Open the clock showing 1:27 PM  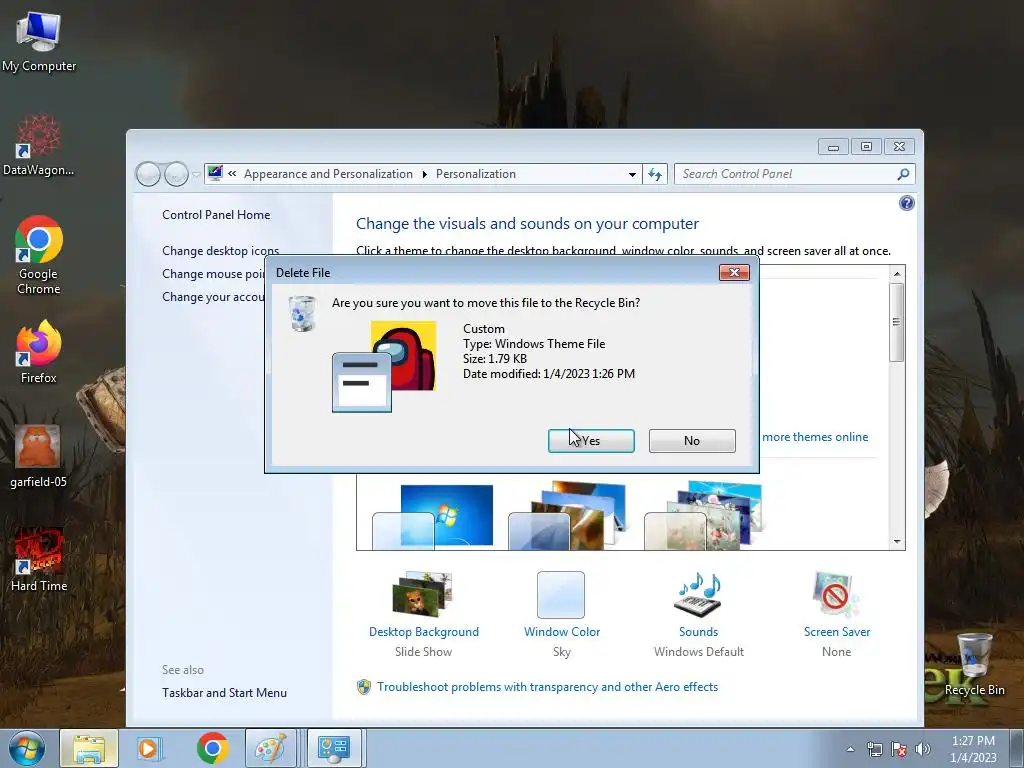[x=973, y=749]
